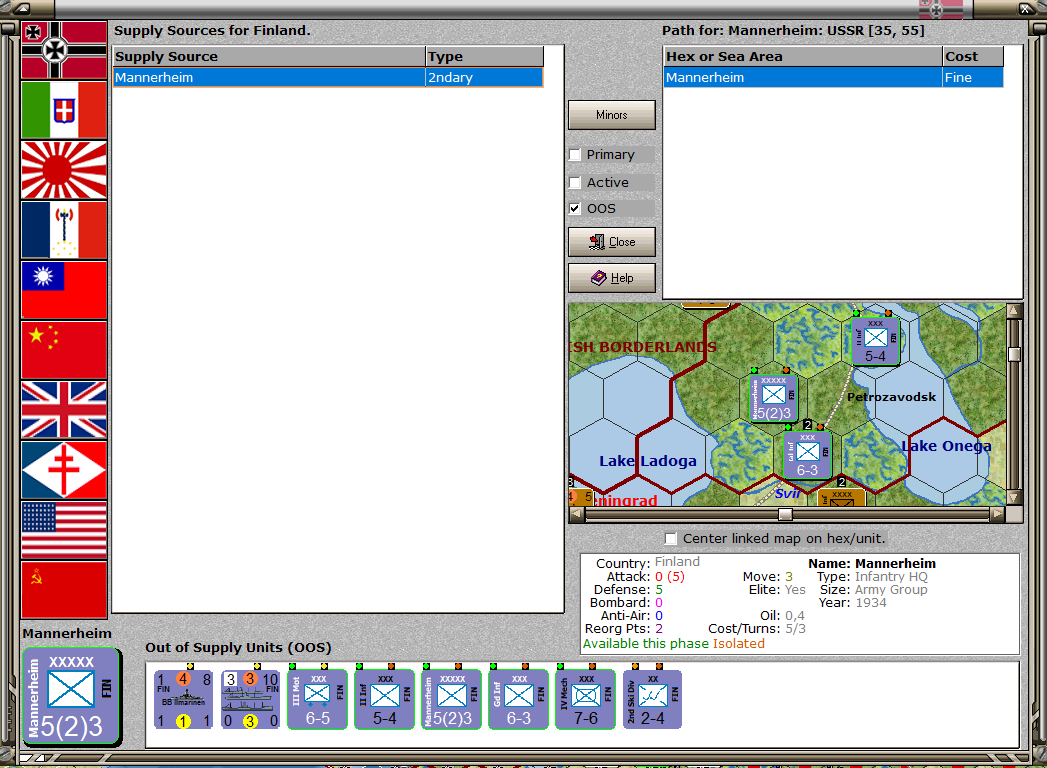Click the 6-3 infantry unit on map
The width and height of the screenshot is (1047, 768).
[807, 455]
